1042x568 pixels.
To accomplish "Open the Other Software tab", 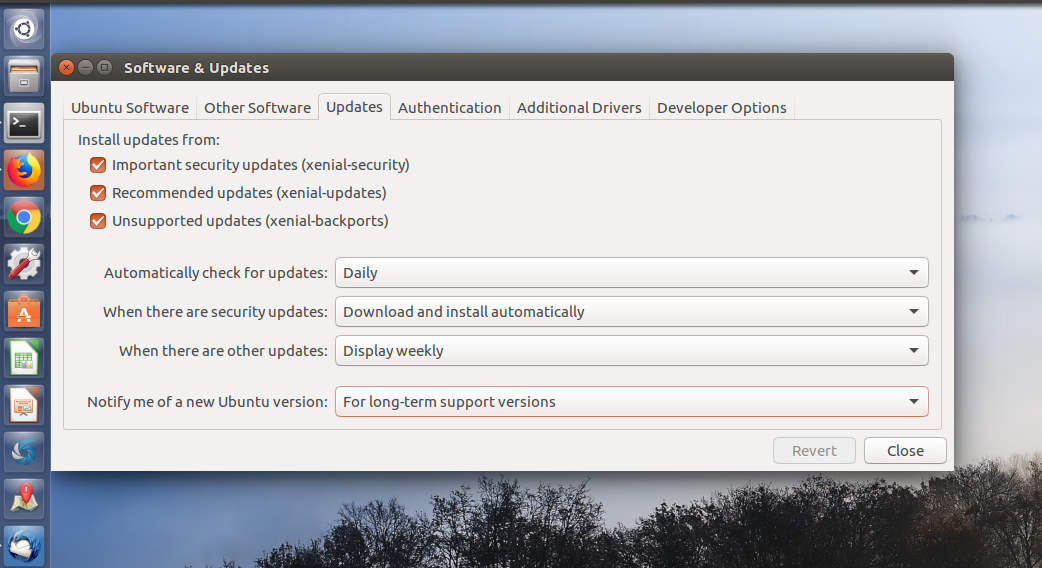I will tap(257, 108).
